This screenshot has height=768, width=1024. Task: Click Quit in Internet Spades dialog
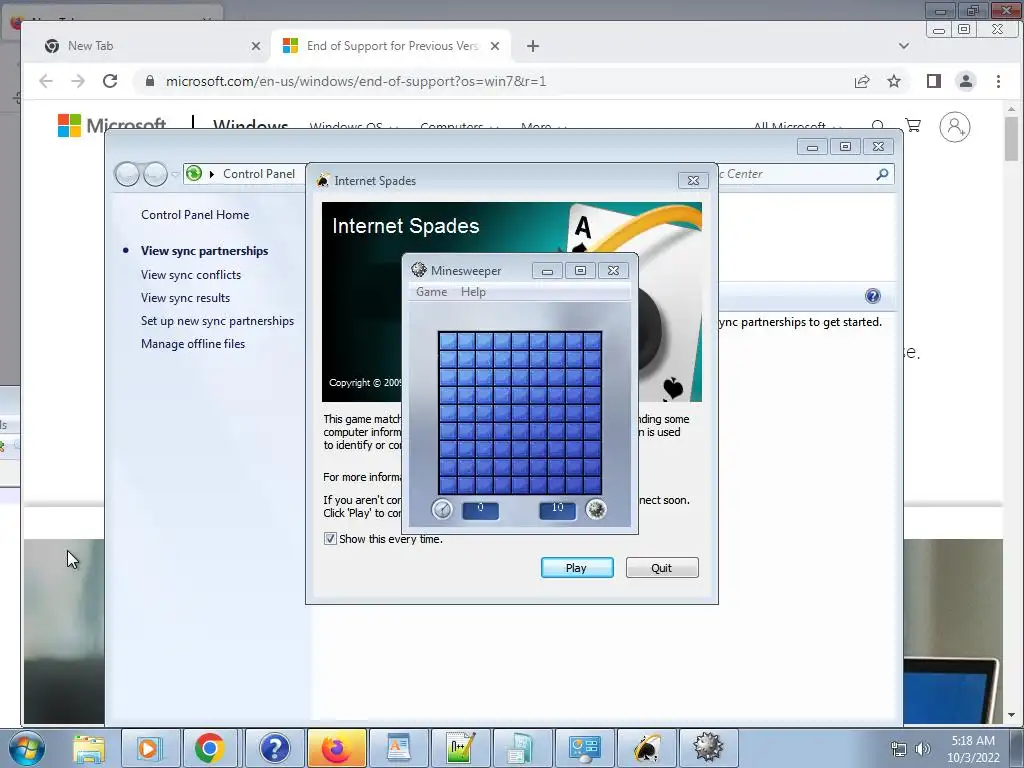tap(662, 568)
